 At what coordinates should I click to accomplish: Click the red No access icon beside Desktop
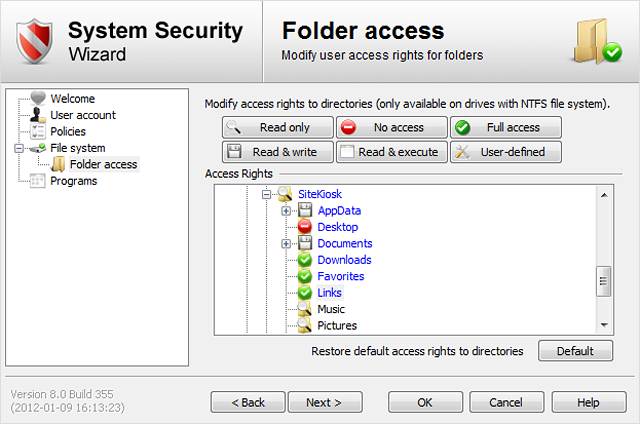(306, 227)
